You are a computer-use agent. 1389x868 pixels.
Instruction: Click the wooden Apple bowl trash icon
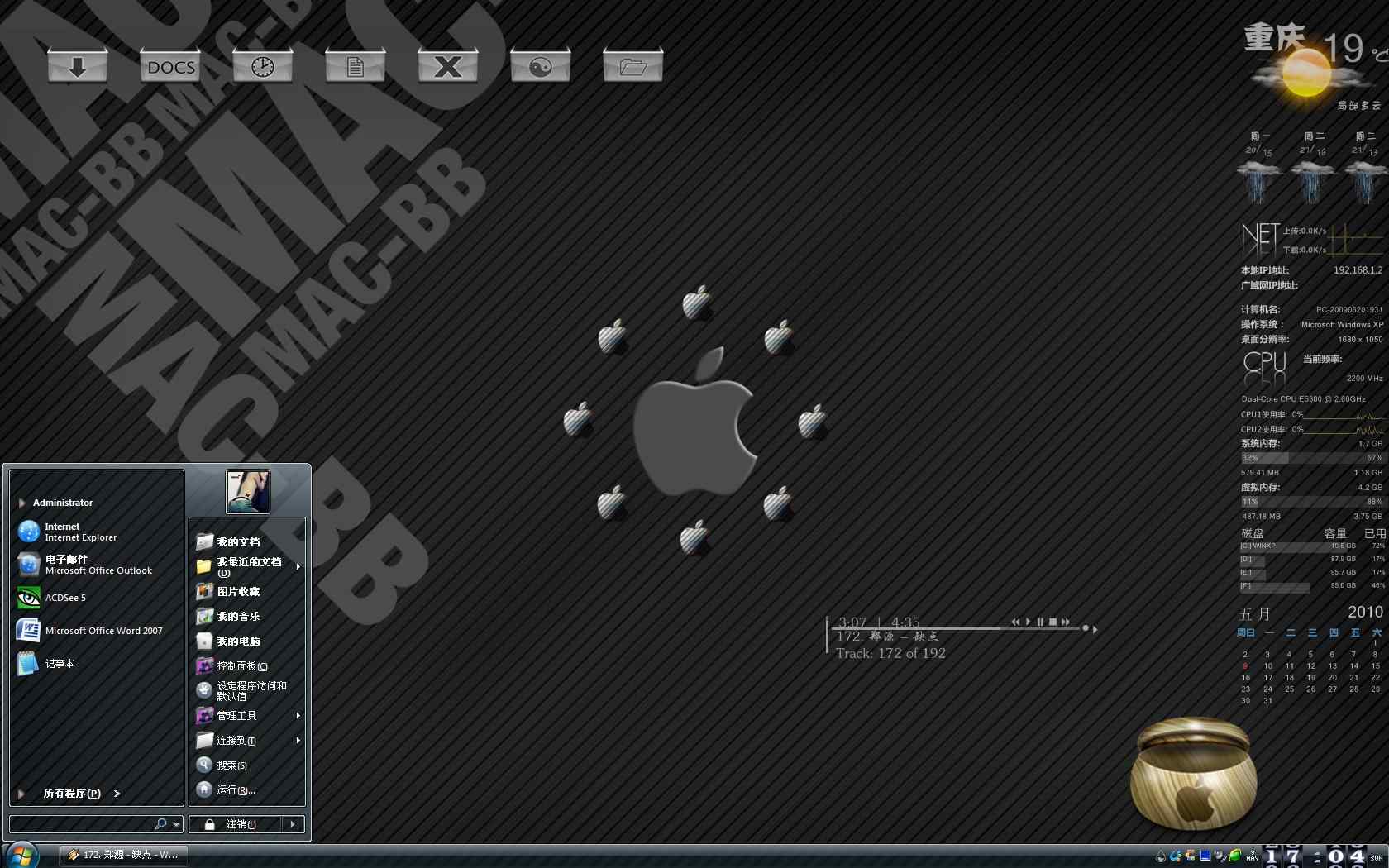click(1194, 775)
